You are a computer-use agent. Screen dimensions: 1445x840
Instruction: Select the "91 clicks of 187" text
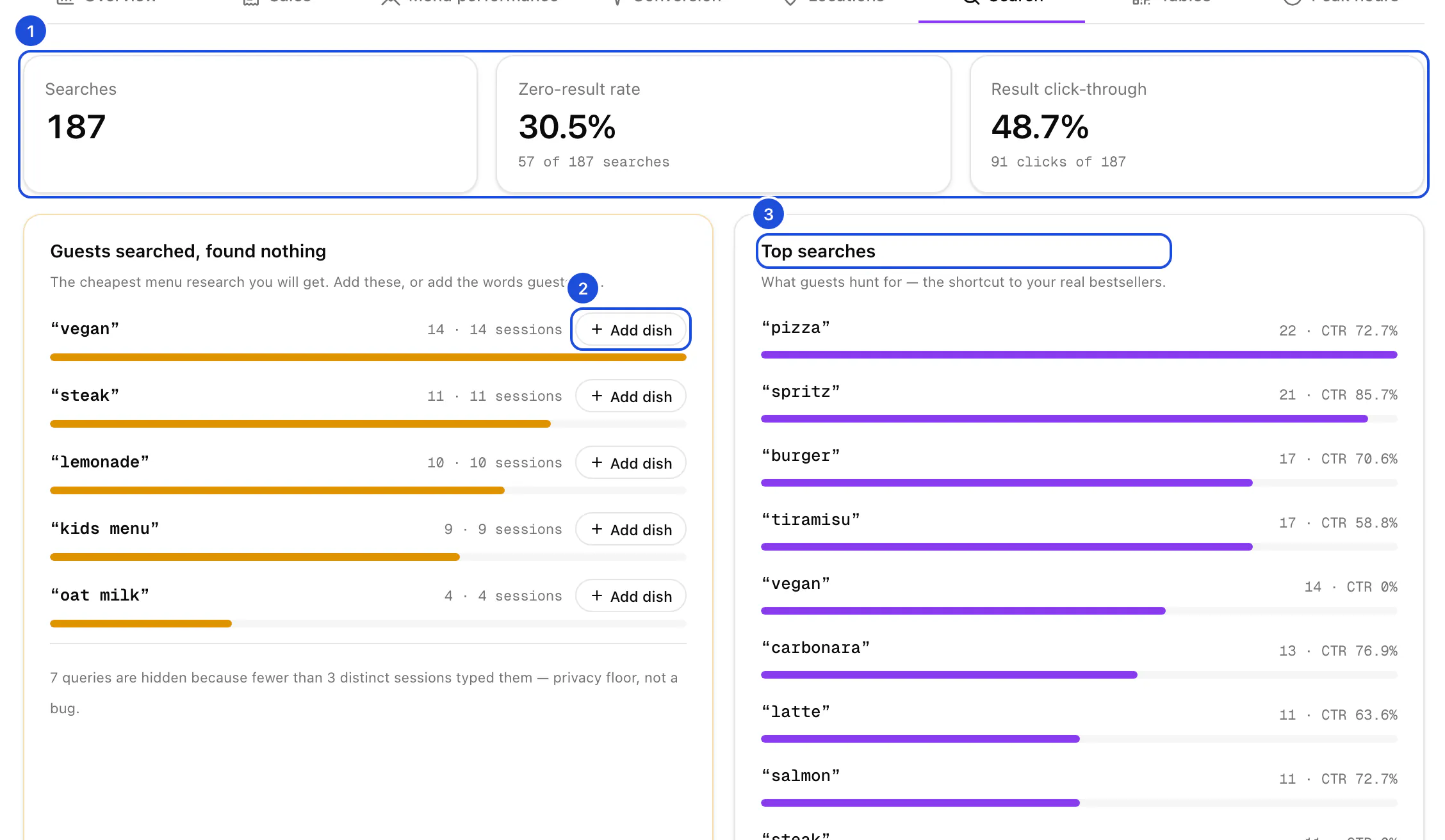[1058, 162]
